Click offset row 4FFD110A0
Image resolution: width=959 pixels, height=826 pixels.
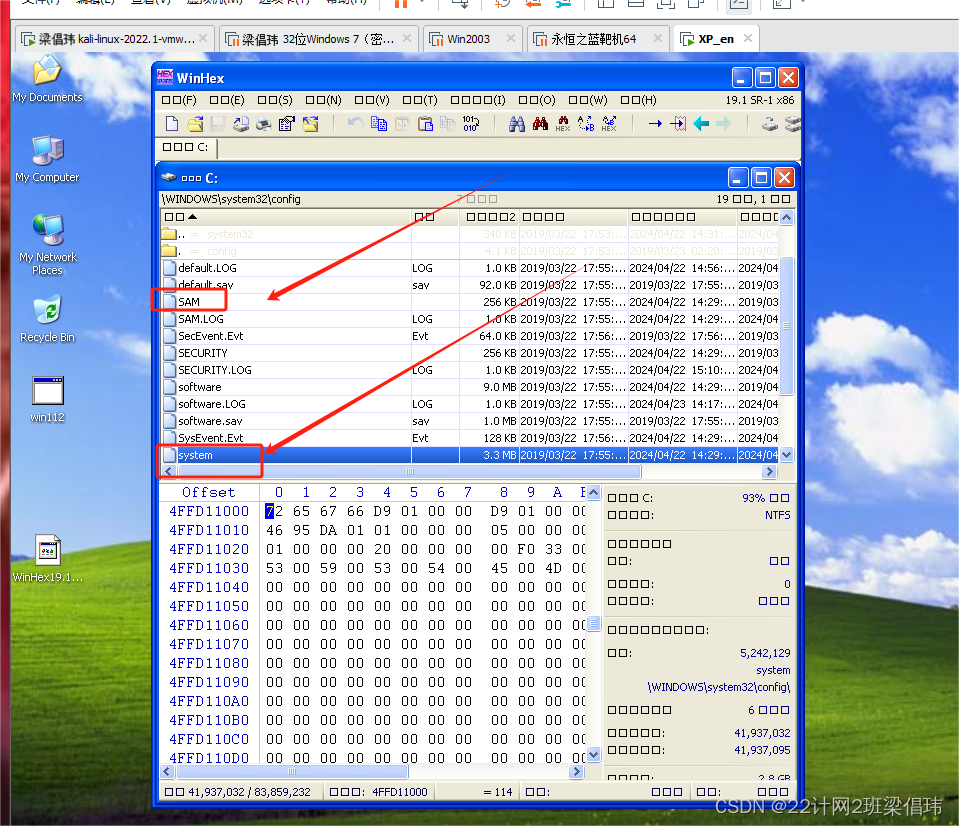pos(209,701)
